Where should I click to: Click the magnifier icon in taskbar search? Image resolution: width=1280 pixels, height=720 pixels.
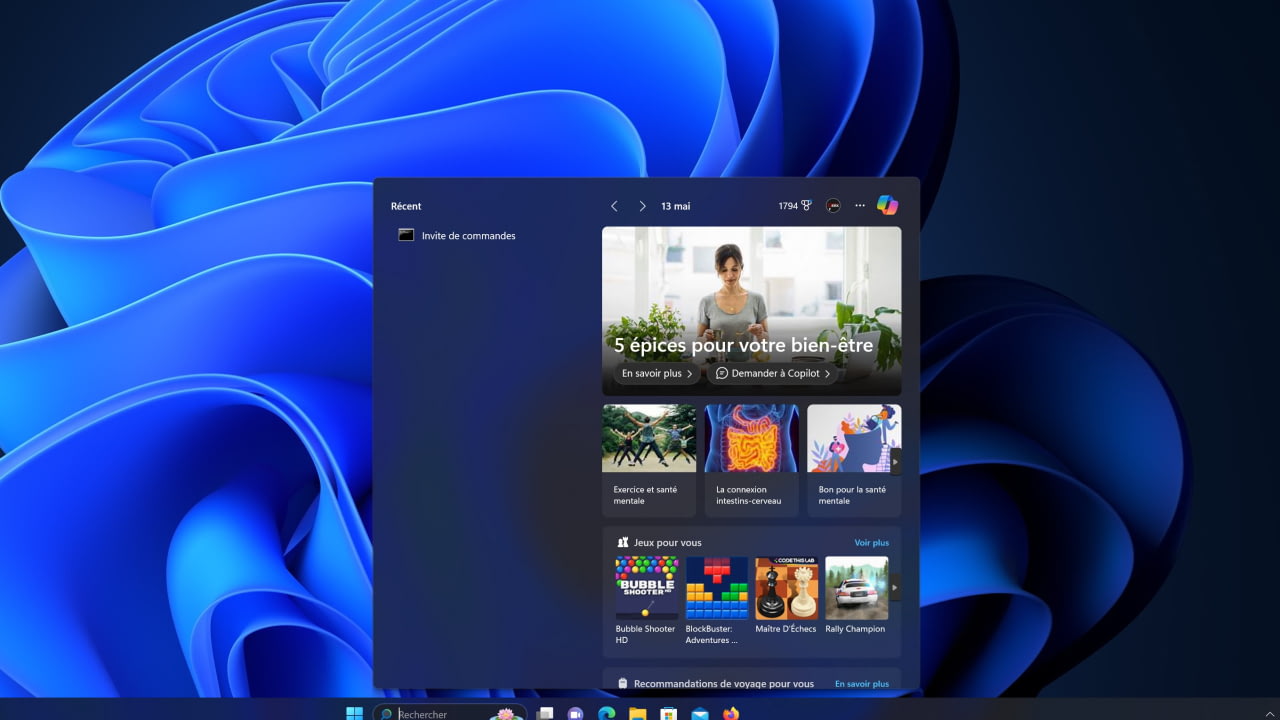pyautogui.click(x=386, y=714)
